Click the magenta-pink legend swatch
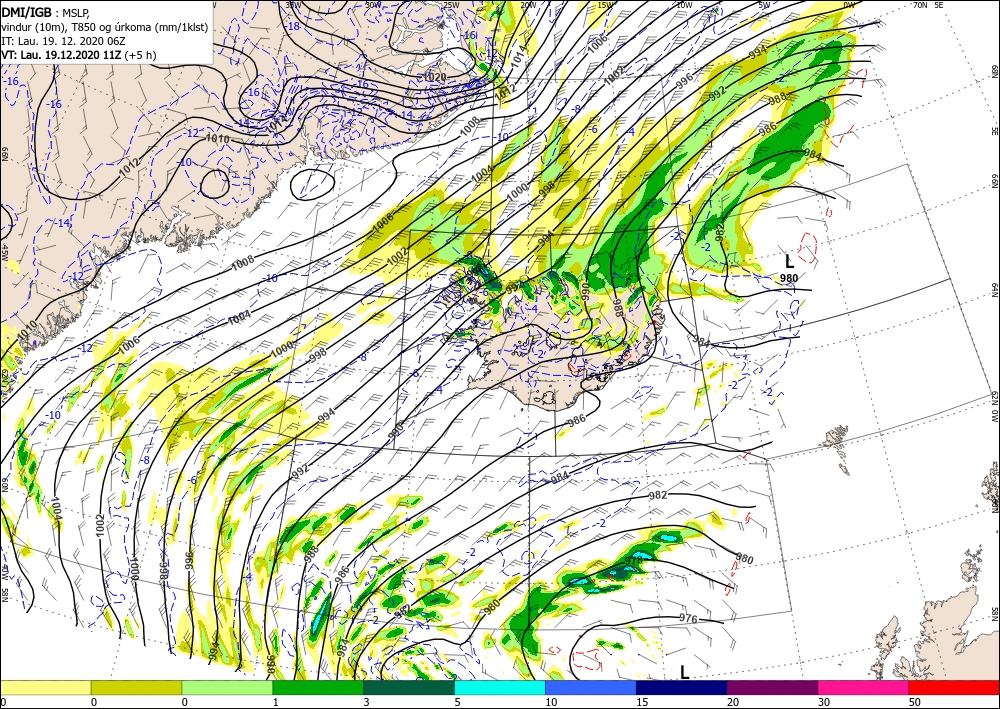 (x=864, y=687)
